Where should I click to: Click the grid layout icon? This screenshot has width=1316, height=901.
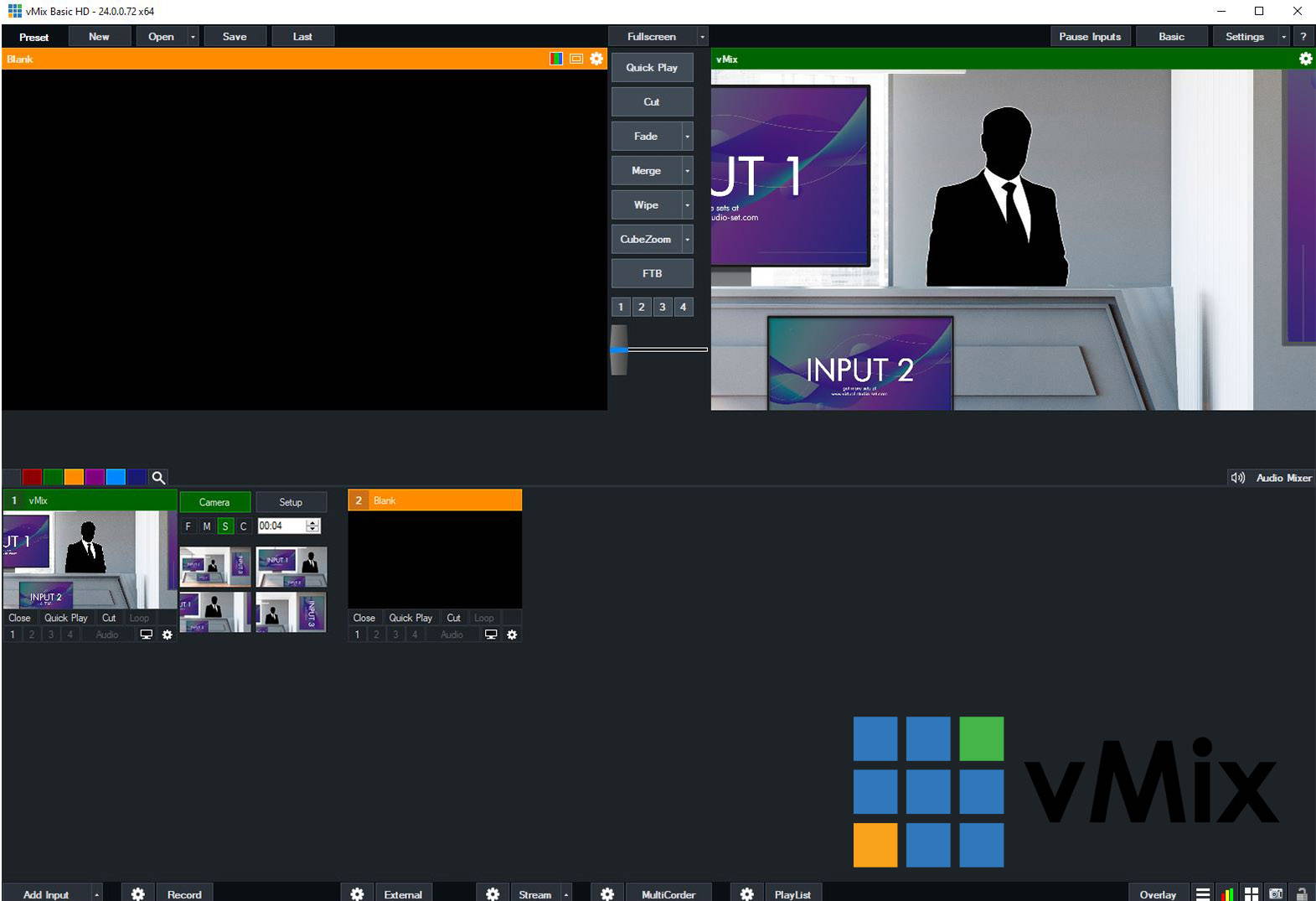[1251, 894]
